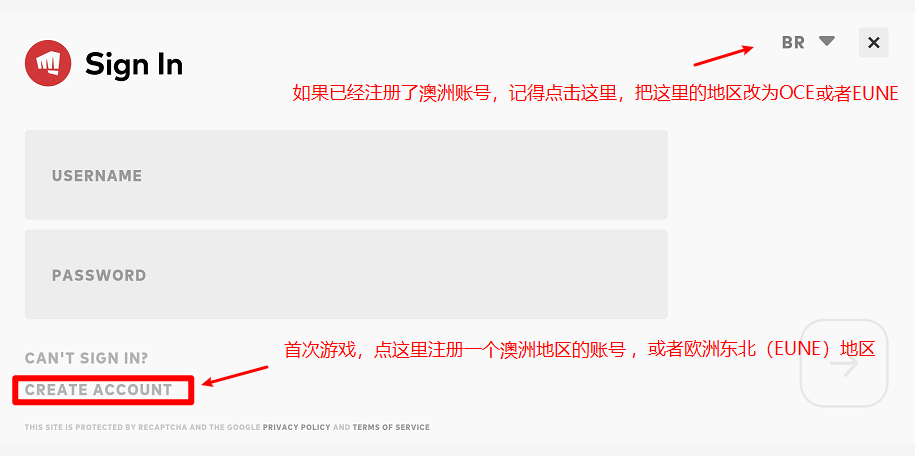
Task: Open the PRIVACY POLICY link
Action: point(296,427)
